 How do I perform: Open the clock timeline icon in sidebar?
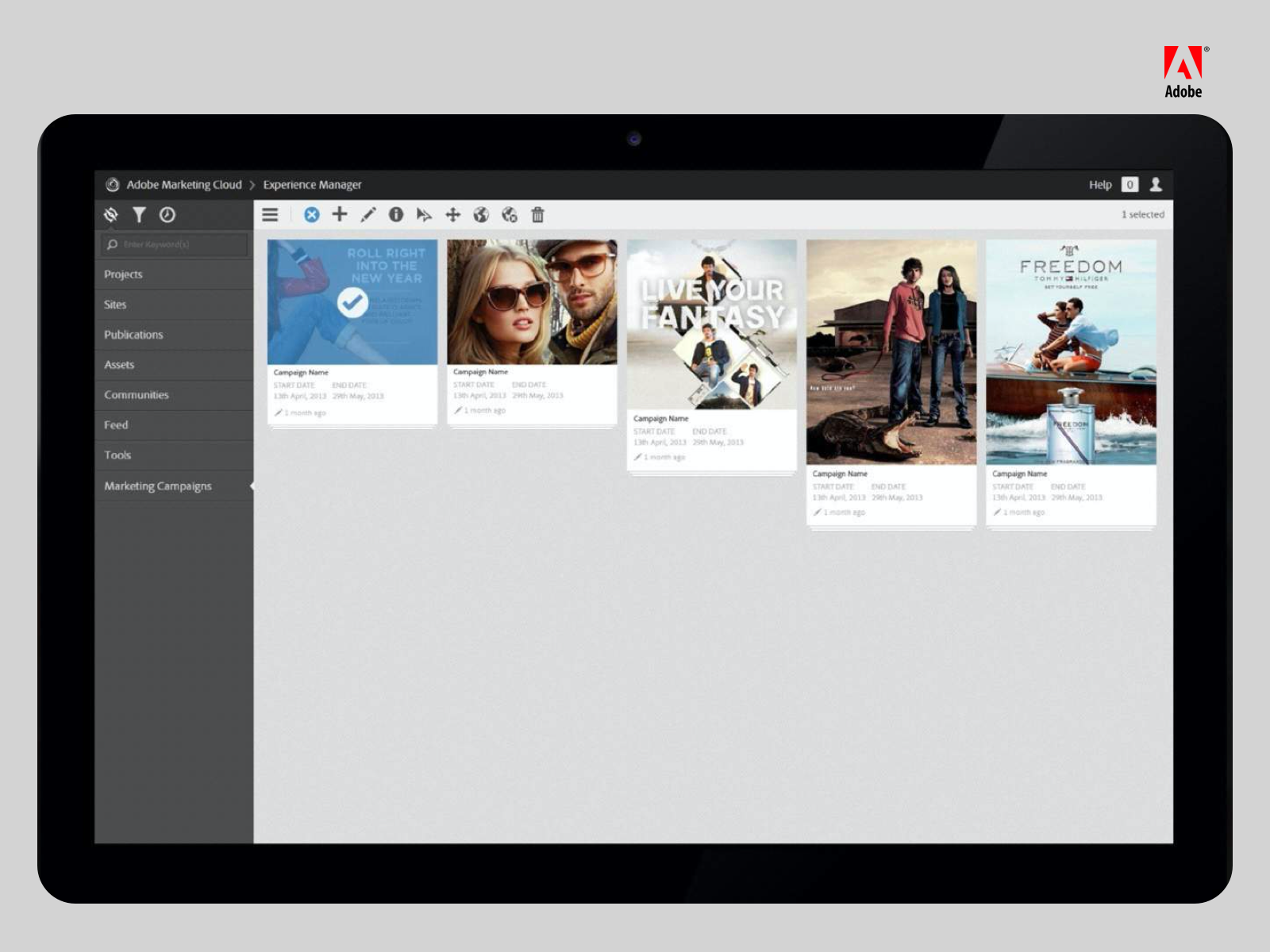coord(167,214)
